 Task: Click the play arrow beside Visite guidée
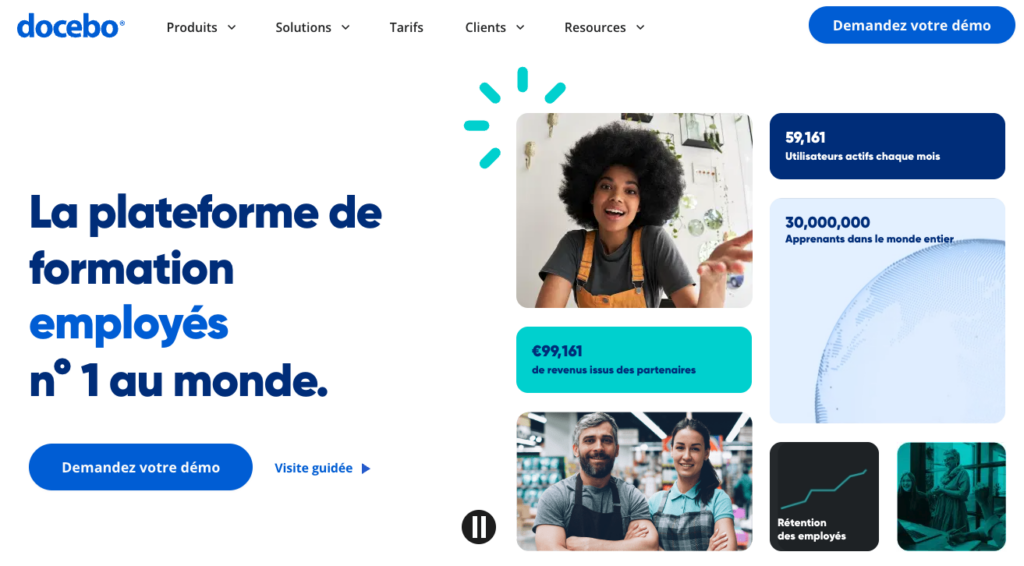tap(366, 468)
